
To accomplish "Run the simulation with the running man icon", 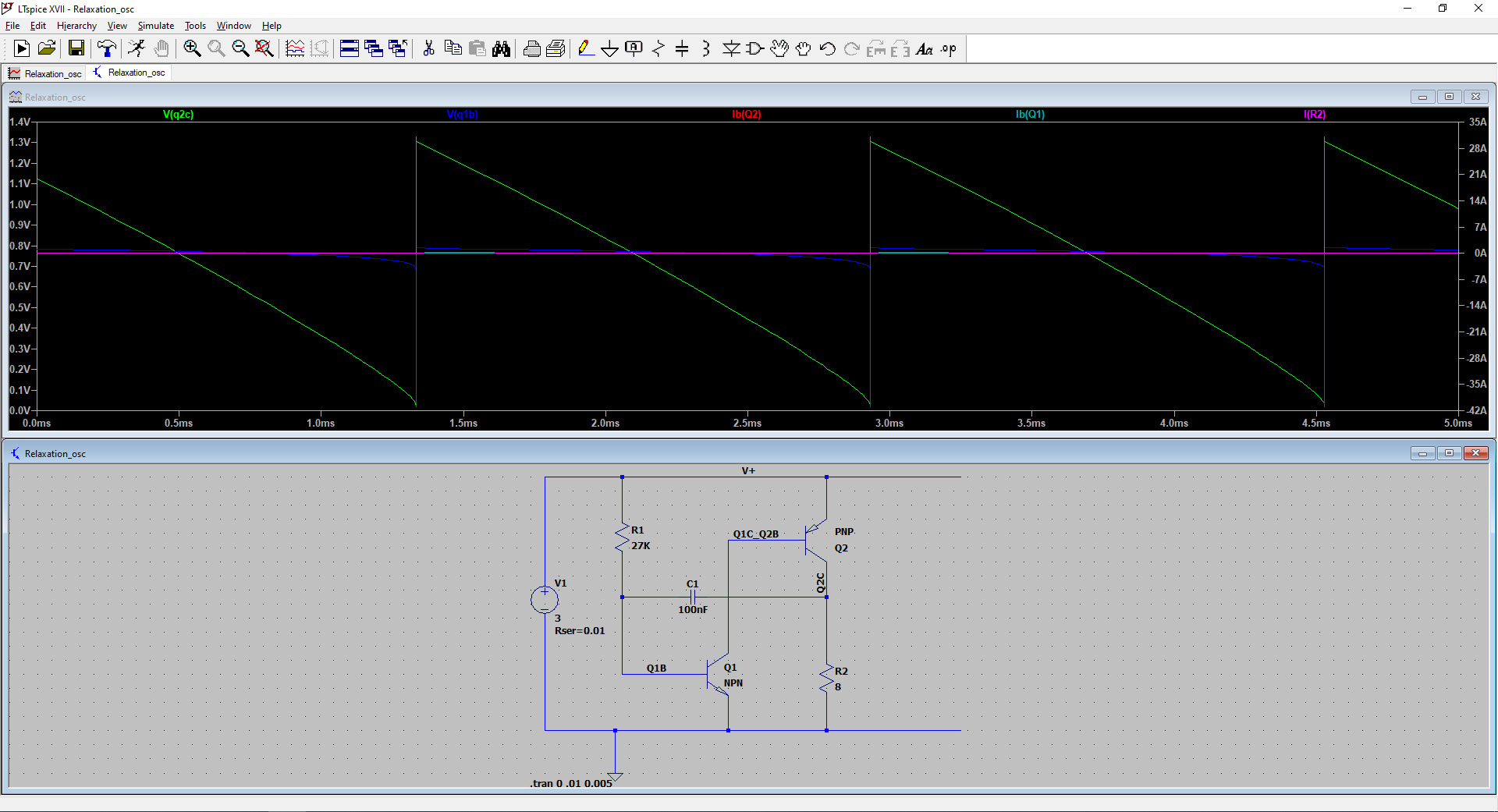I will pyautogui.click(x=137, y=48).
